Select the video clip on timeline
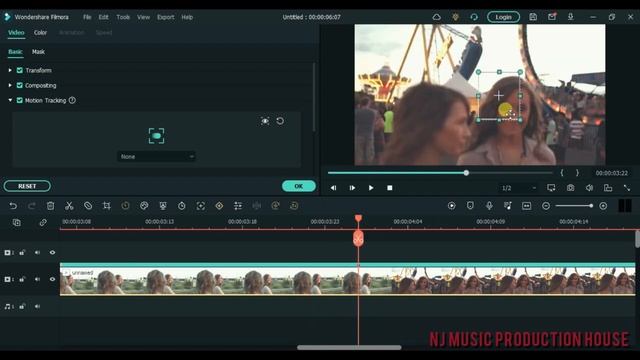 [x=347, y=279]
